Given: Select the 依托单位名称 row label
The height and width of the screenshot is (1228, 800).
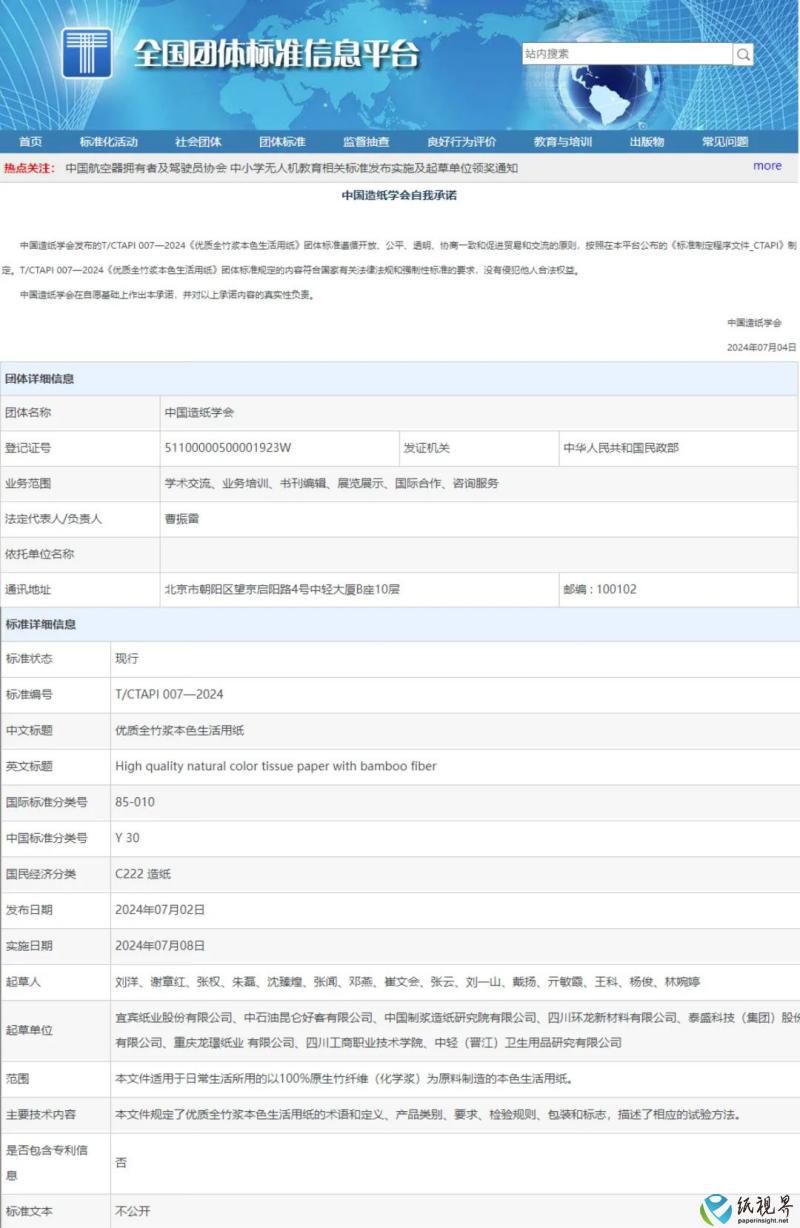Looking at the screenshot, I should tap(39, 553).
